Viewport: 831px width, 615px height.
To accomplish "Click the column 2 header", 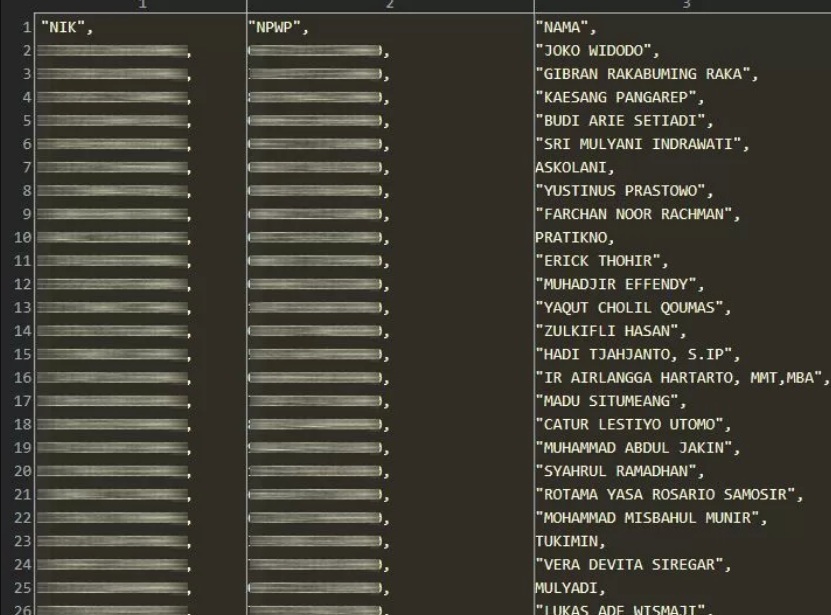I will pos(390,5).
